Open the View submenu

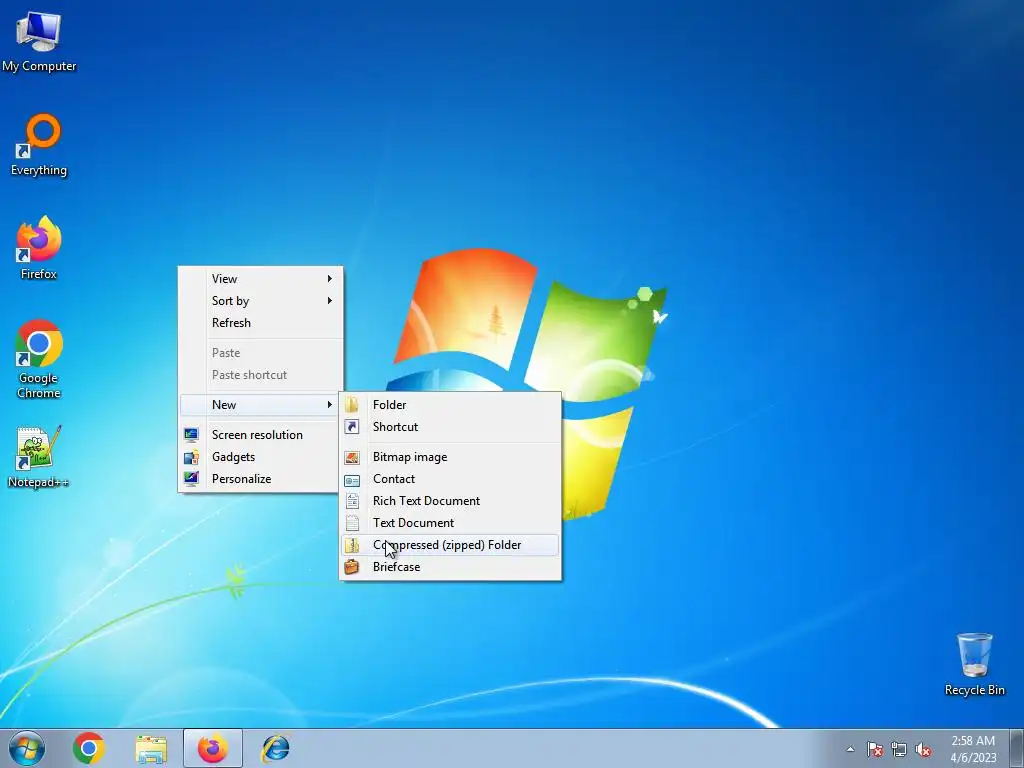pyautogui.click(x=261, y=279)
